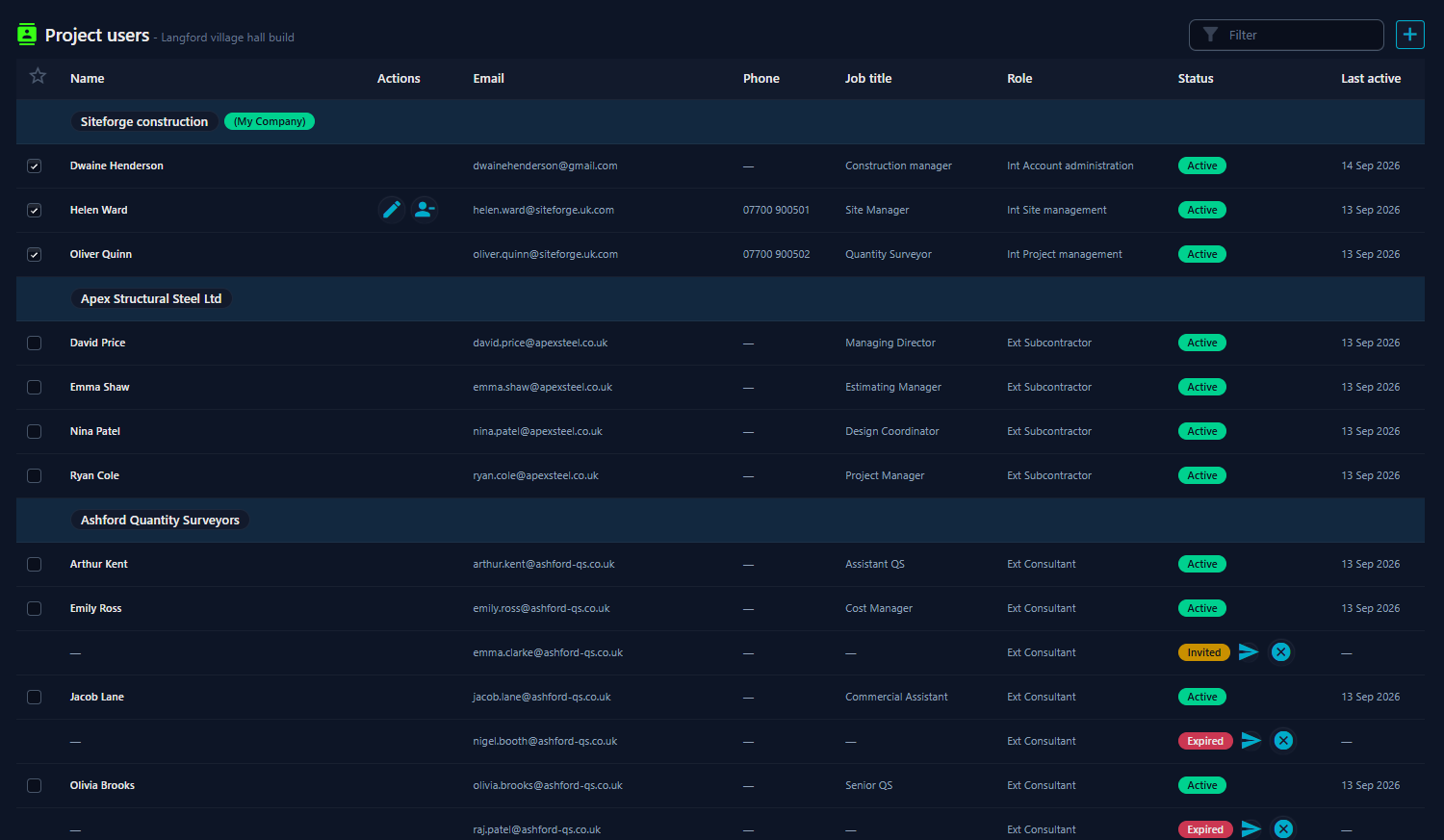Check Arthur Kent's row checkbox

tap(35, 565)
